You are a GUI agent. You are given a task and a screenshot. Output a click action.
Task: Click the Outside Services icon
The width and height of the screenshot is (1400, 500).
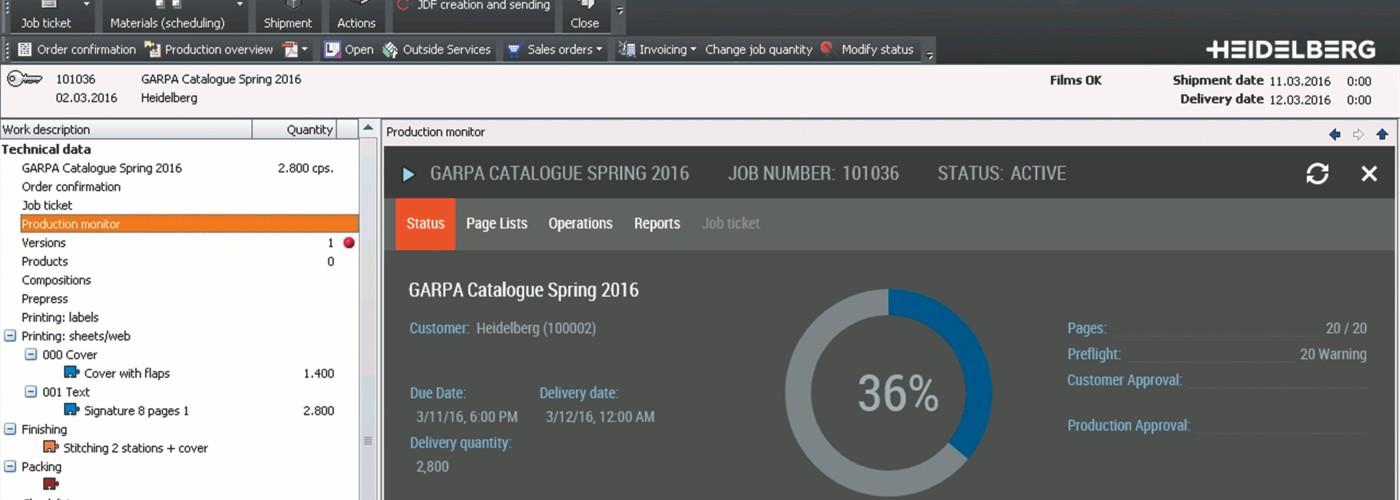coord(390,49)
